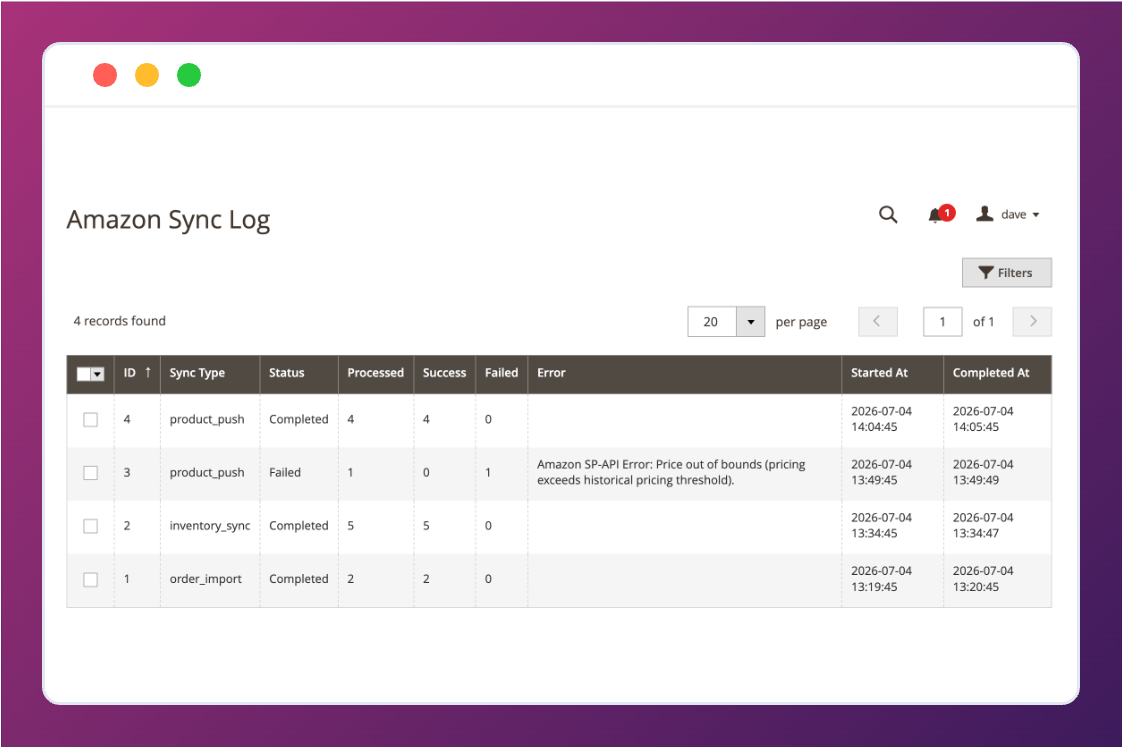Image resolution: width=1122 pixels, height=747 pixels.
Task: Click the yellow minimize window button
Action: pos(147,75)
